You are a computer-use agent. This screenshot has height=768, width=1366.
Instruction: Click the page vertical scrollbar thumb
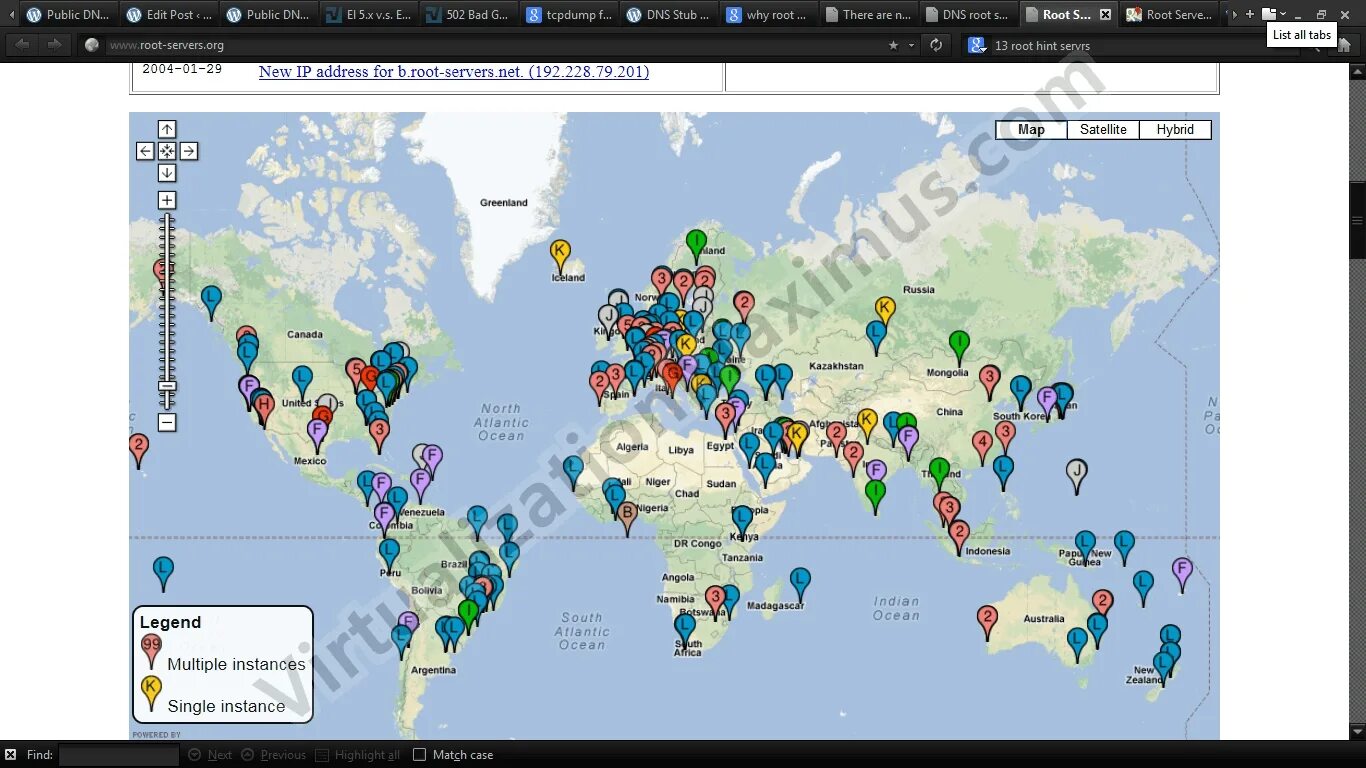pos(1357,222)
